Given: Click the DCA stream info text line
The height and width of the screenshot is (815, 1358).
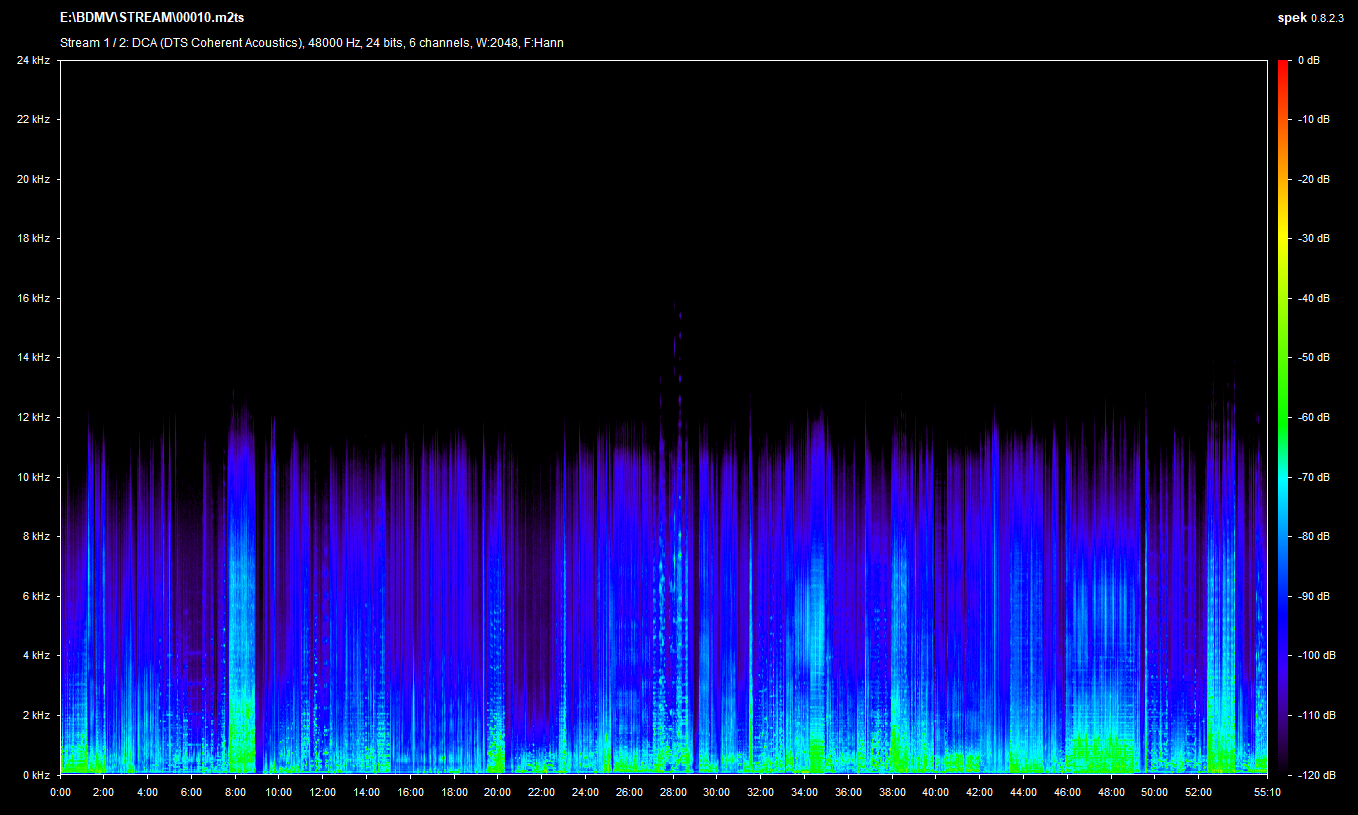Looking at the screenshot, I should 311,43.
